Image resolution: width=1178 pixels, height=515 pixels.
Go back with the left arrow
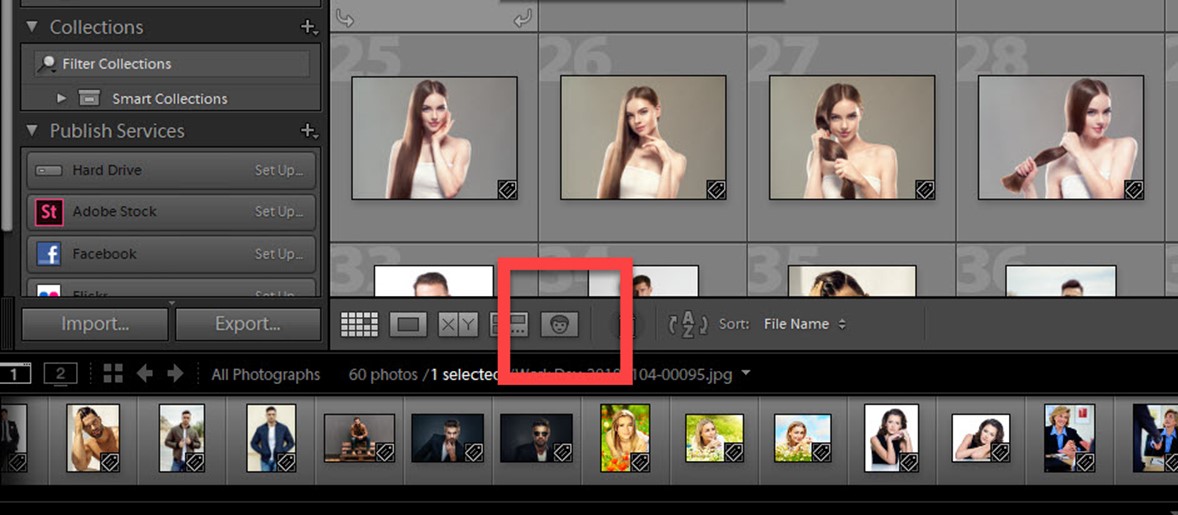(x=145, y=374)
